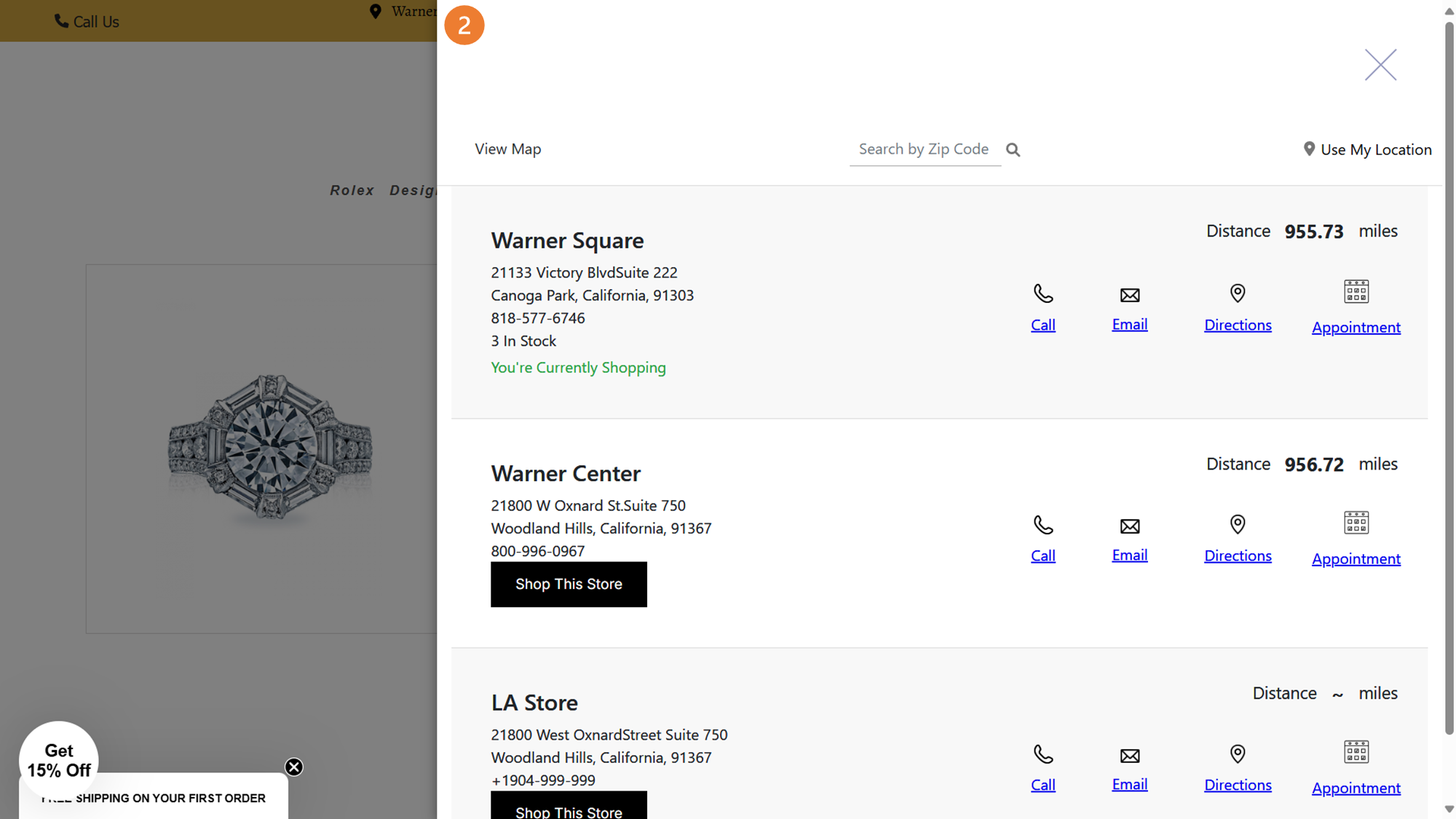This screenshot has height=819, width=1456.
Task: Close the store locator panel
Action: (x=1380, y=65)
